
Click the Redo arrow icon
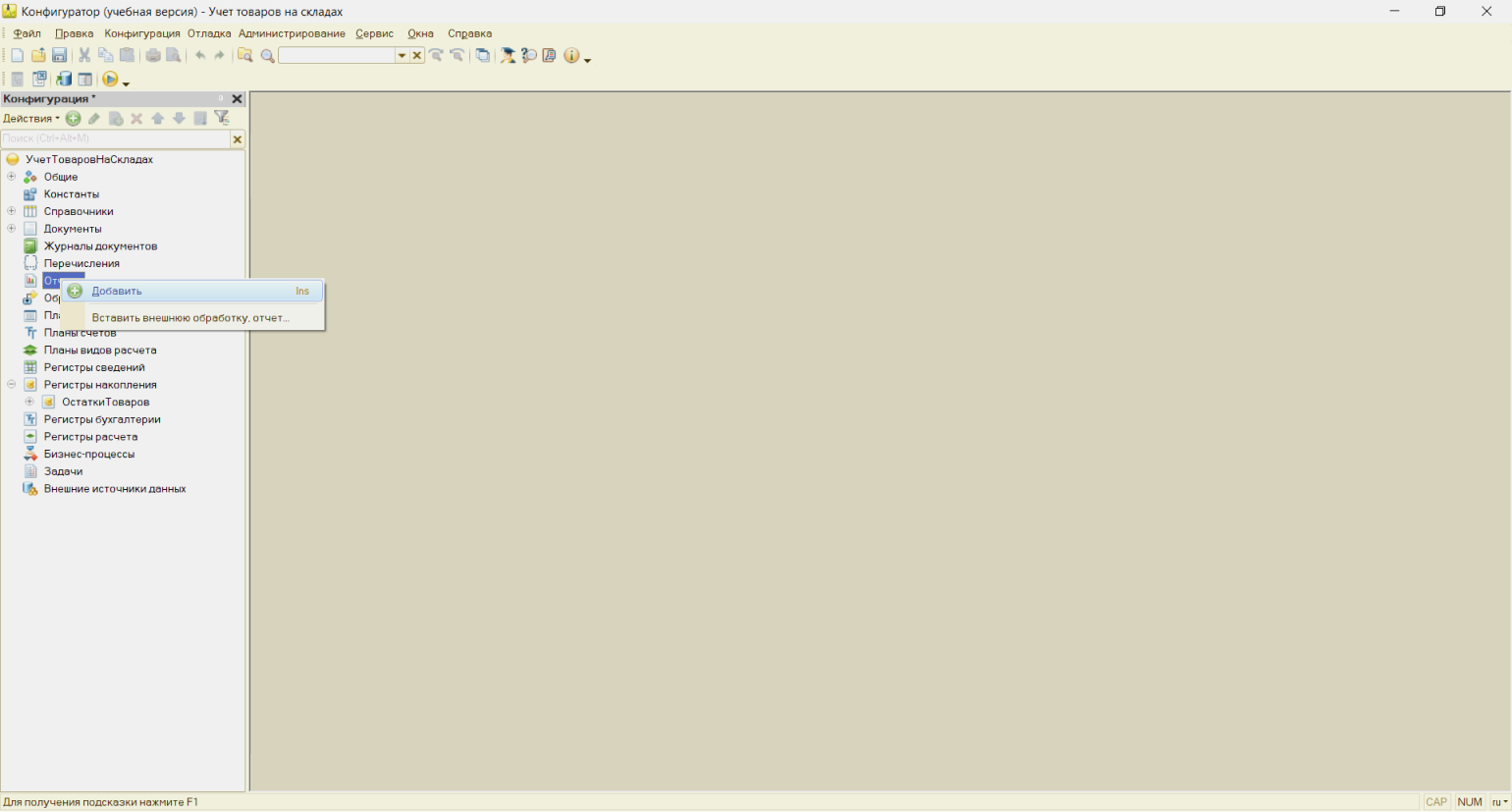click(x=220, y=56)
